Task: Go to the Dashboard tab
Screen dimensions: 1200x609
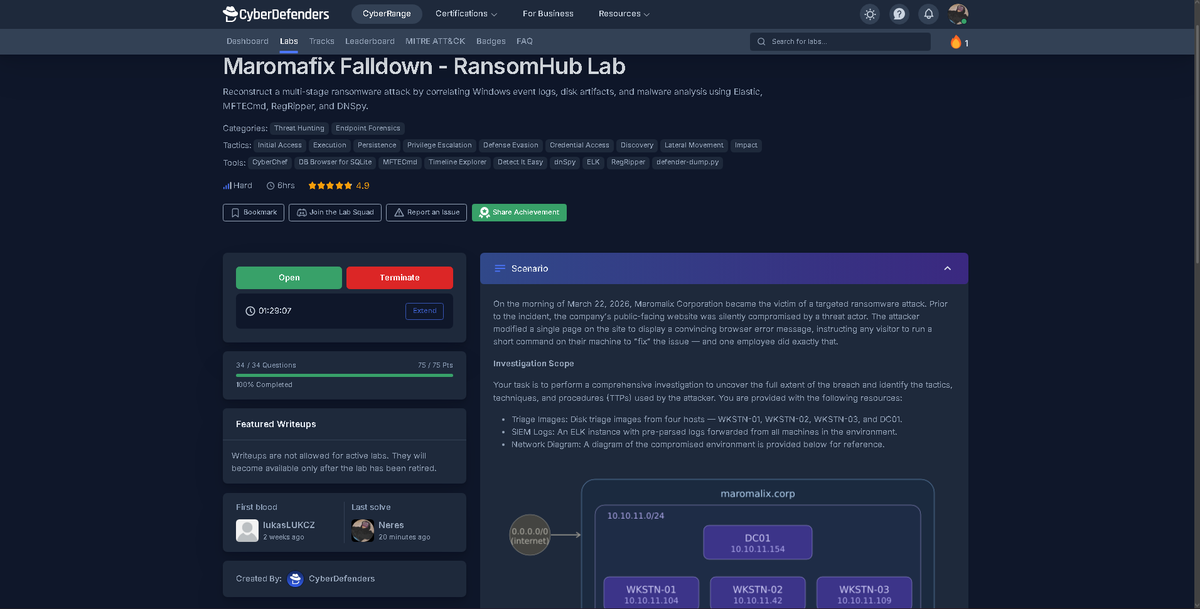Action: [x=247, y=41]
